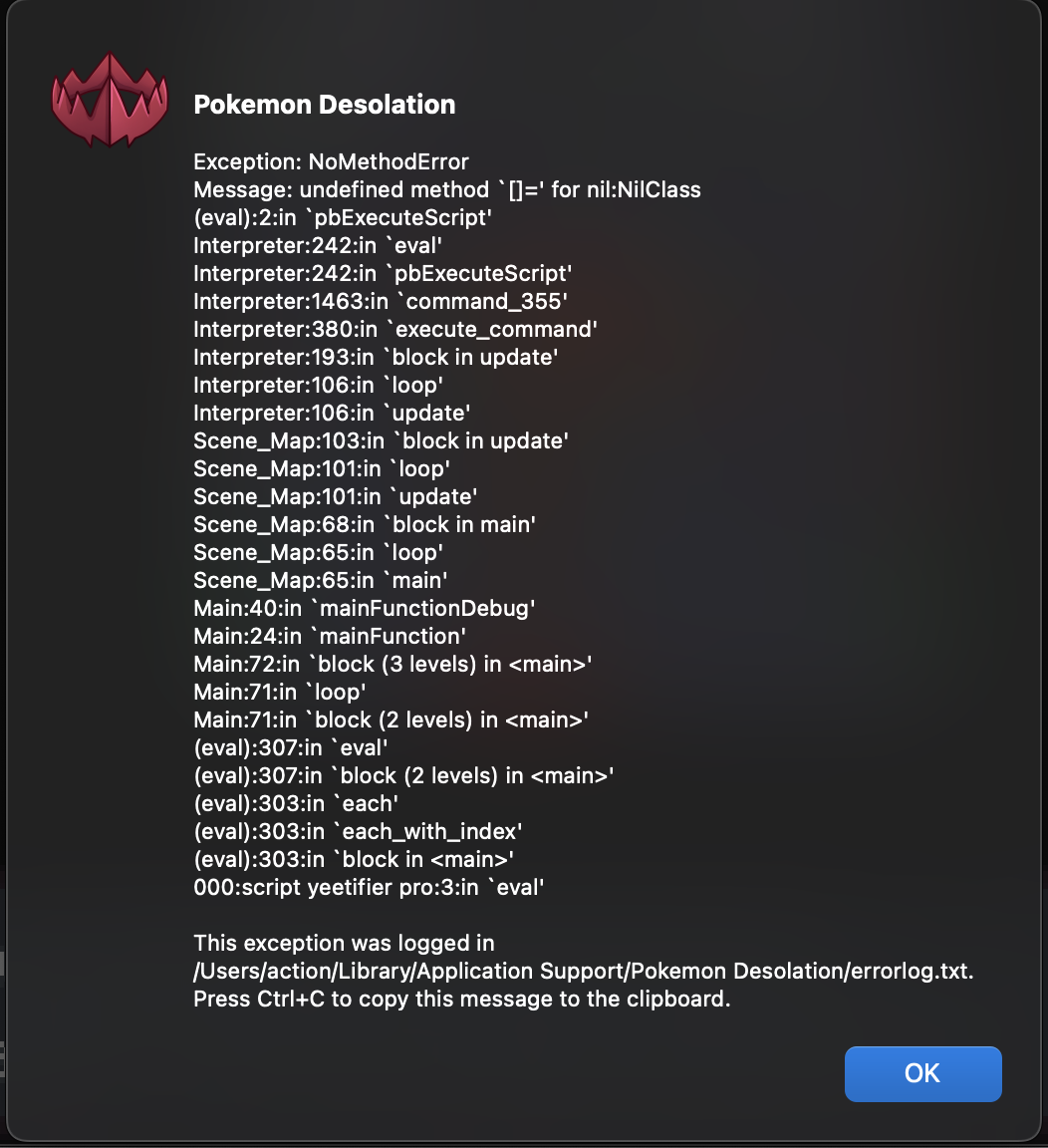1048x1148 pixels.
Task: Click the OK button
Action: [922, 1073]
